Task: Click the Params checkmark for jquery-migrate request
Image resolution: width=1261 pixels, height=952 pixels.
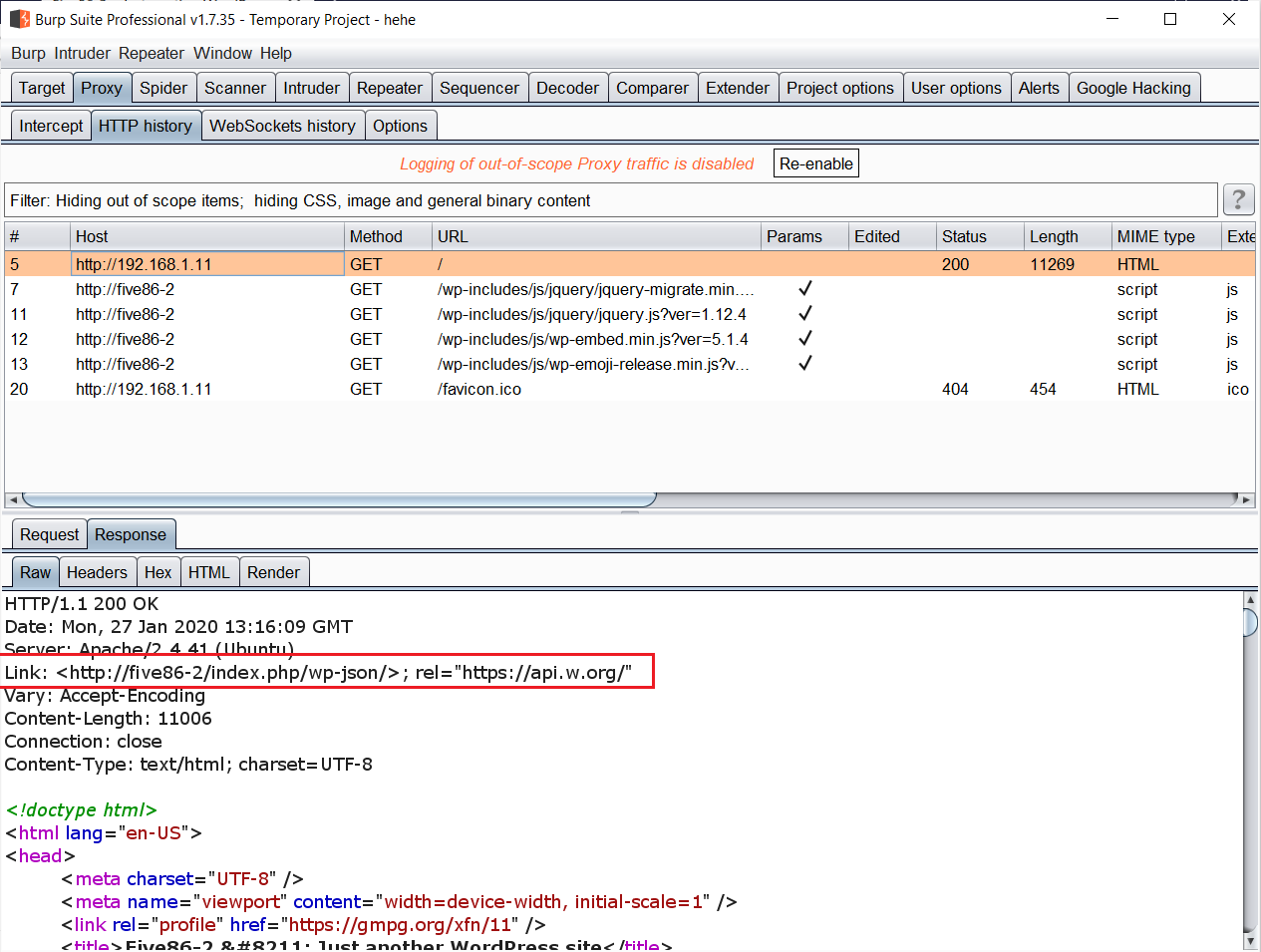Action: click(804, 289)
